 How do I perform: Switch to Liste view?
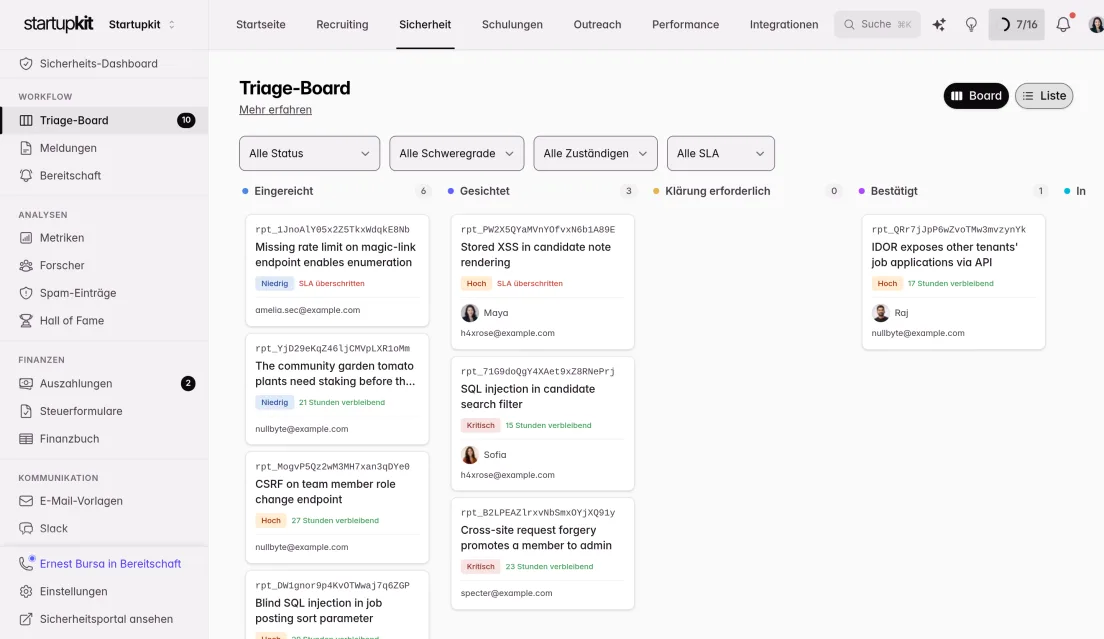click(x=1044, y=96)
